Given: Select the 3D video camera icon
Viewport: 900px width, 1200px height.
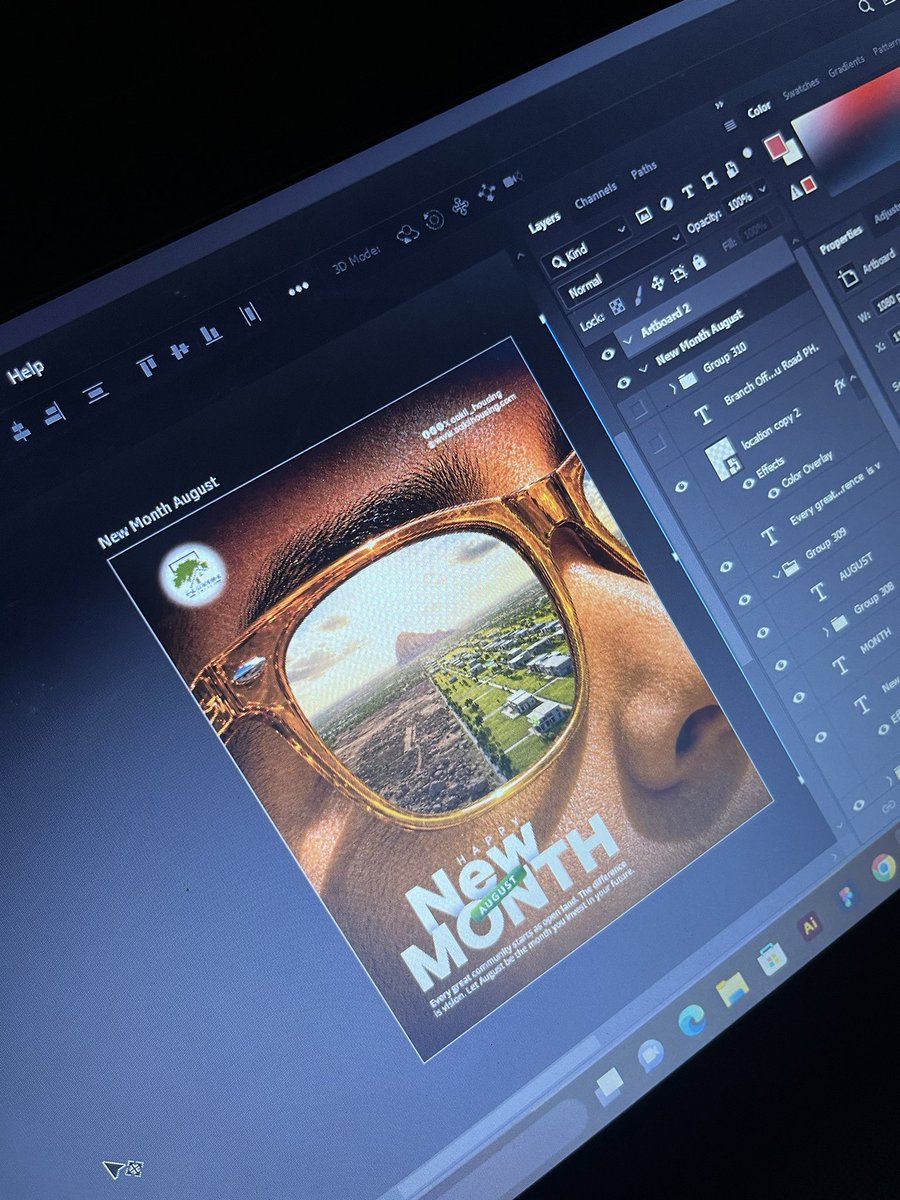Looking at the screenshot, I should [513, 179].
